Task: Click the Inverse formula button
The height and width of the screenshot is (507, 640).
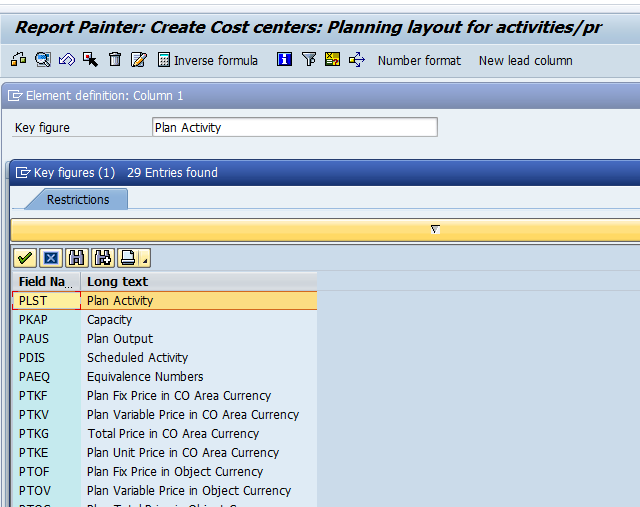Action: 208,60
